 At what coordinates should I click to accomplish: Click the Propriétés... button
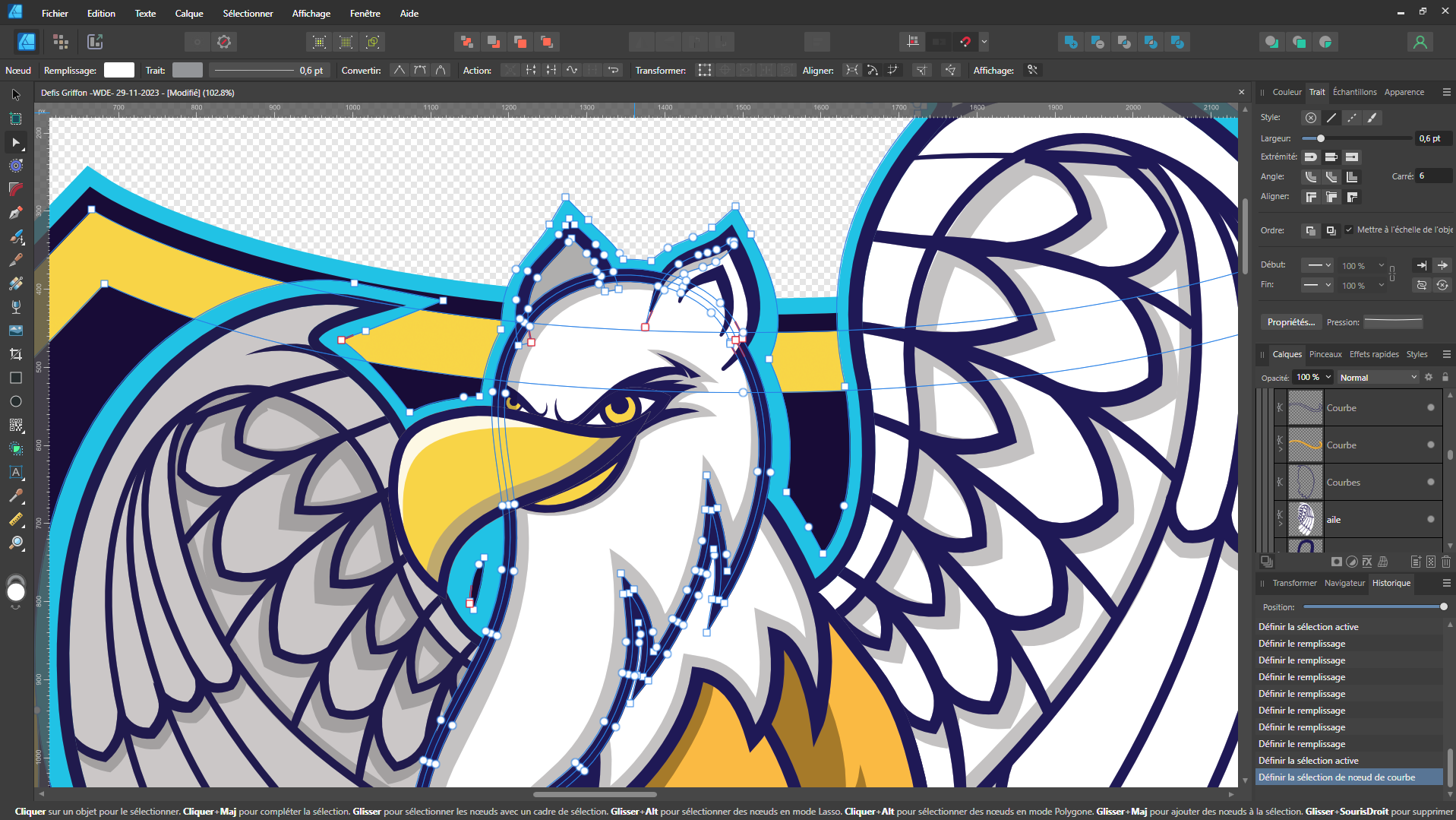point(1290,322)
